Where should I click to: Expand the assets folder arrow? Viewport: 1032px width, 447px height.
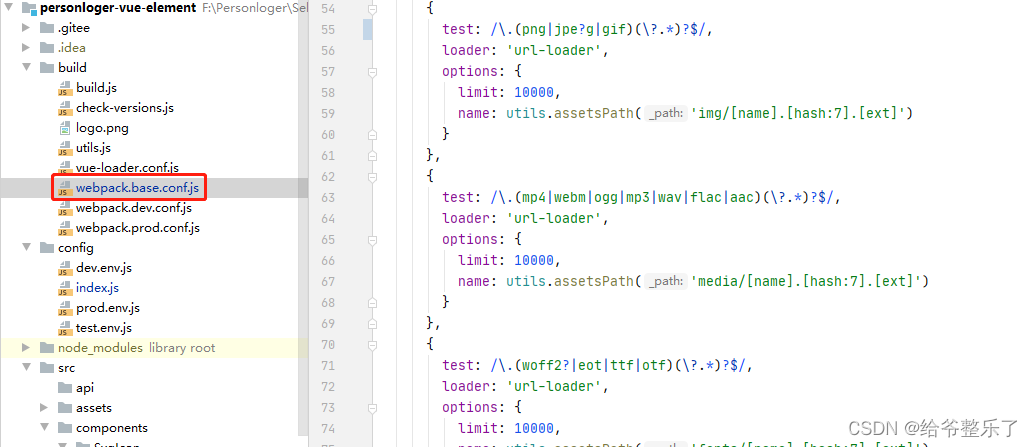coord(44,408)
